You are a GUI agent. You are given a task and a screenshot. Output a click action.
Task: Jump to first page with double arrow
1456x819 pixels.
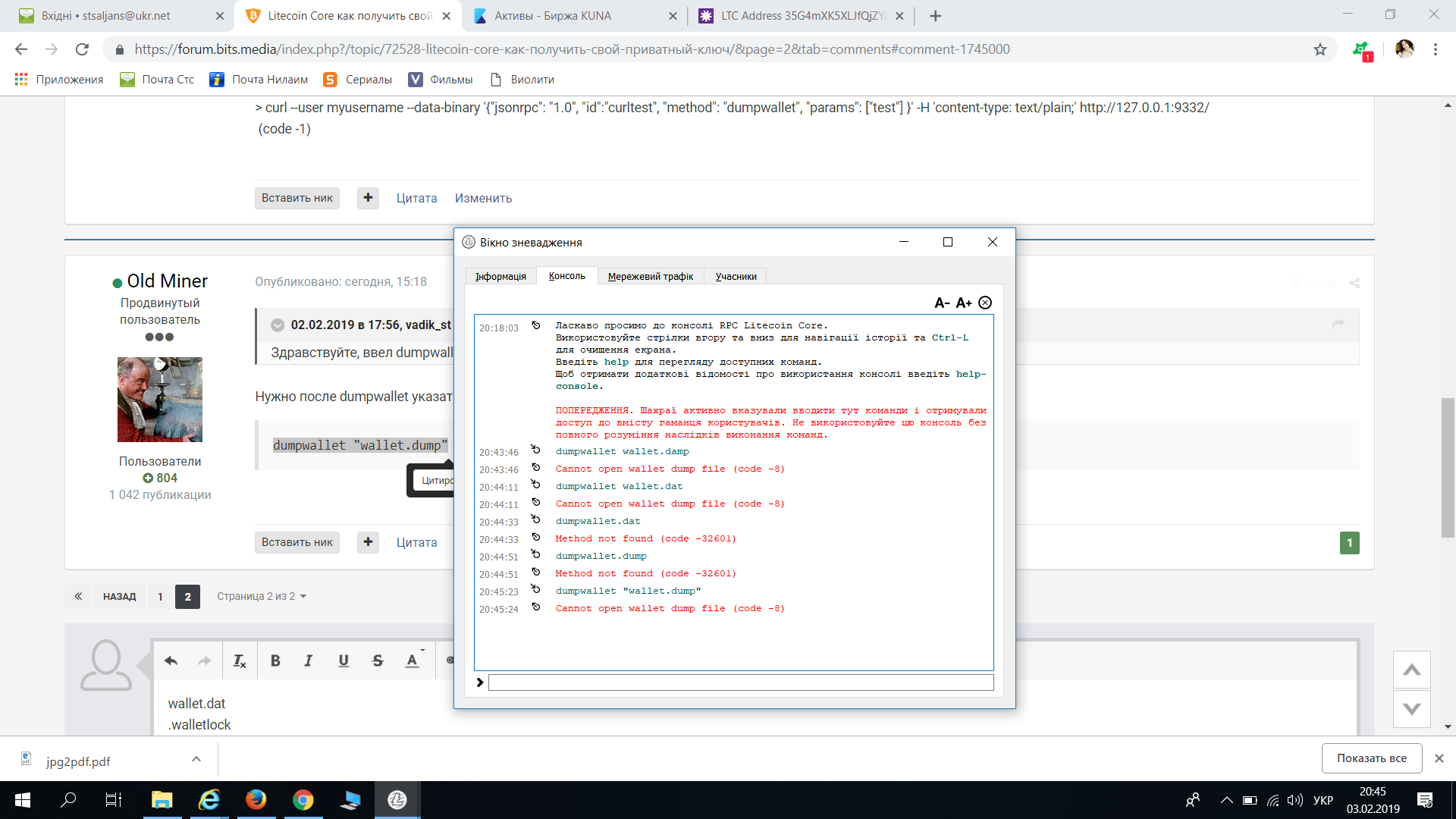[78, 597]
